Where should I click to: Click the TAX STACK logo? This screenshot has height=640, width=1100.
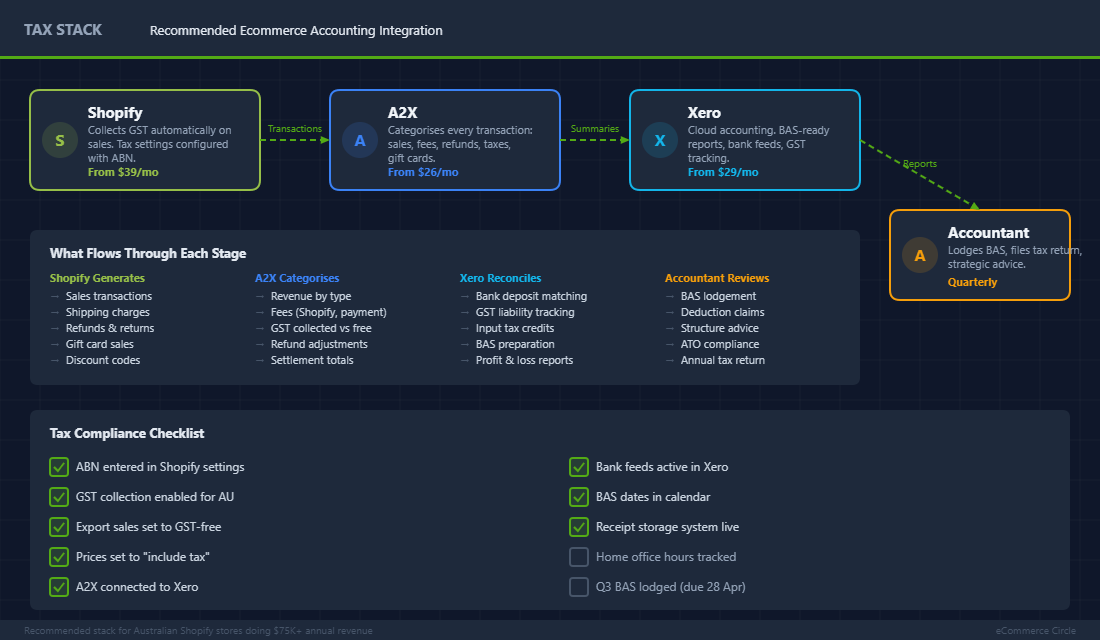click(x=63, y=29)
